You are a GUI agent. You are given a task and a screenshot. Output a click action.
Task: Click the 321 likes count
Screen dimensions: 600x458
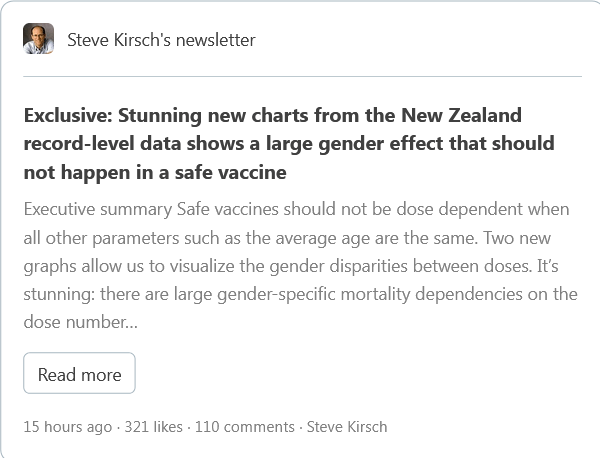[154, 426]
